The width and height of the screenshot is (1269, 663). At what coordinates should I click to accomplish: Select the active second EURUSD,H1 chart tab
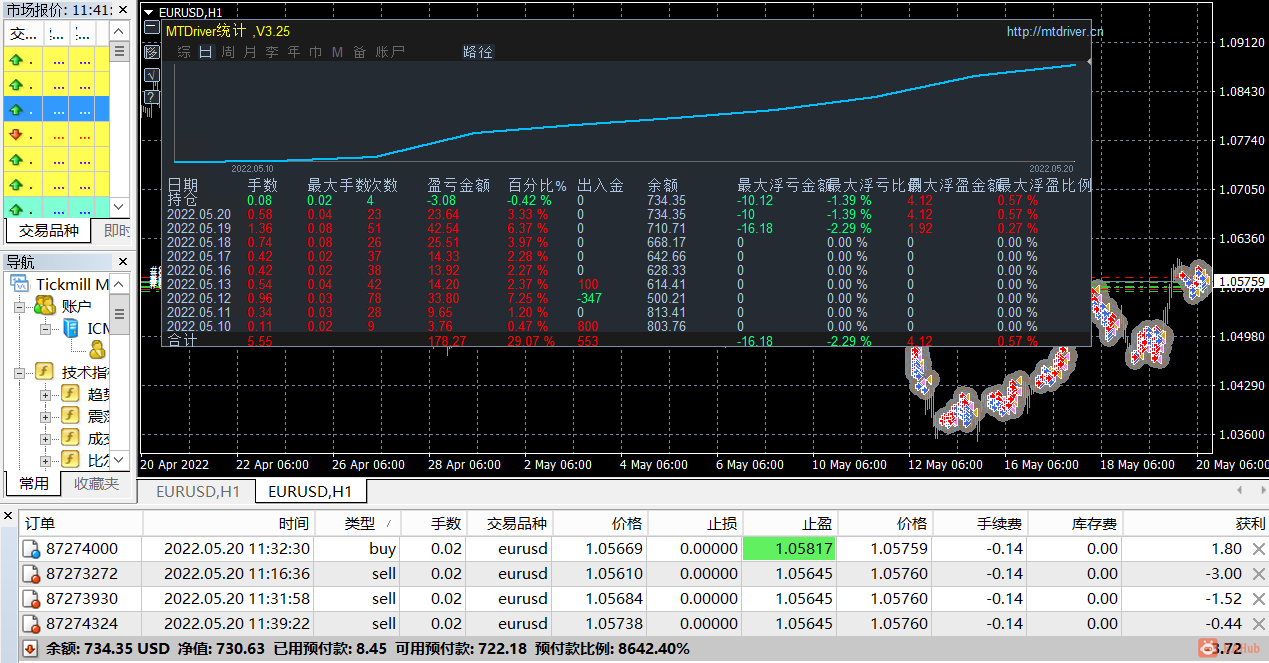point(310,492)
